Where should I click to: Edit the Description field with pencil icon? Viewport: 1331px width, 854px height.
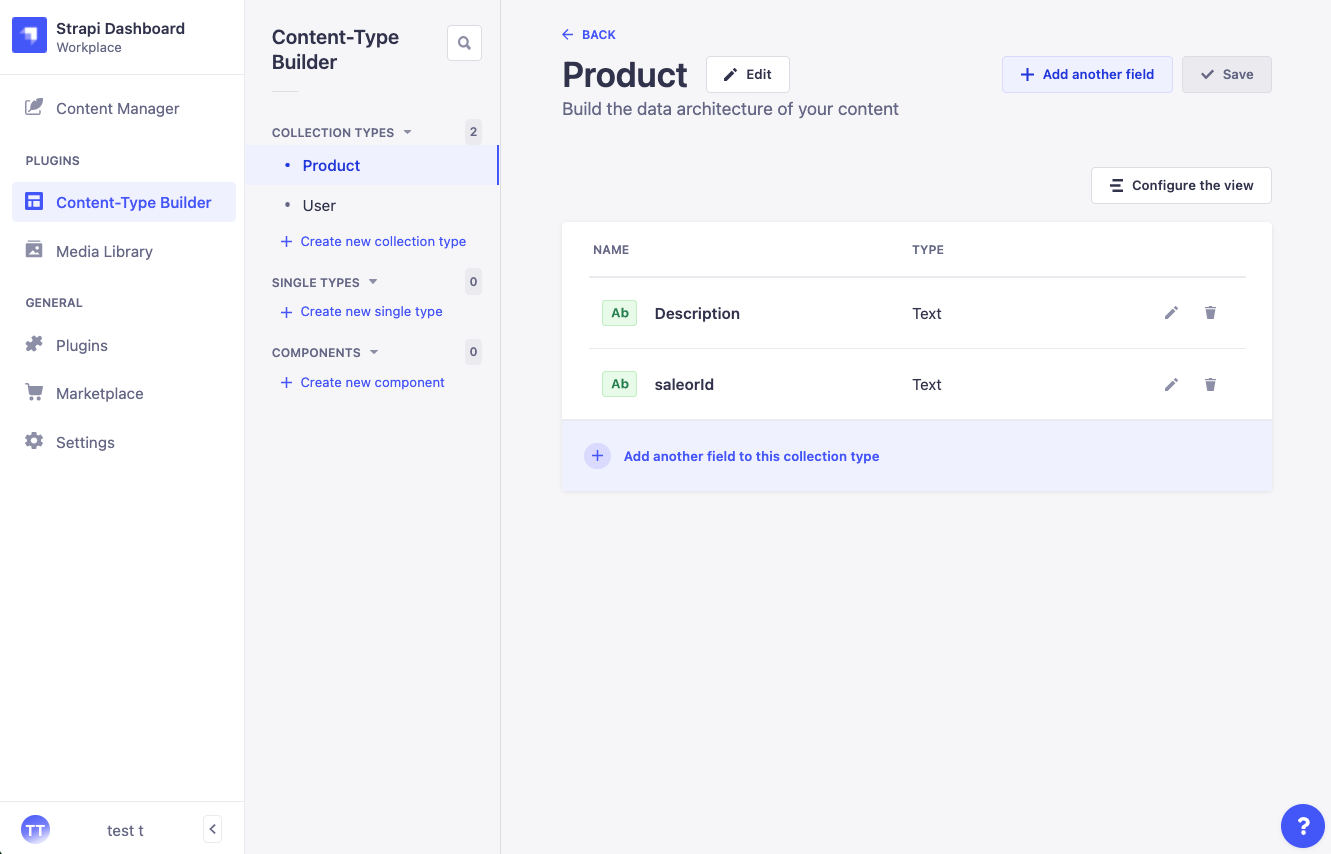(x=1171, y=313)
